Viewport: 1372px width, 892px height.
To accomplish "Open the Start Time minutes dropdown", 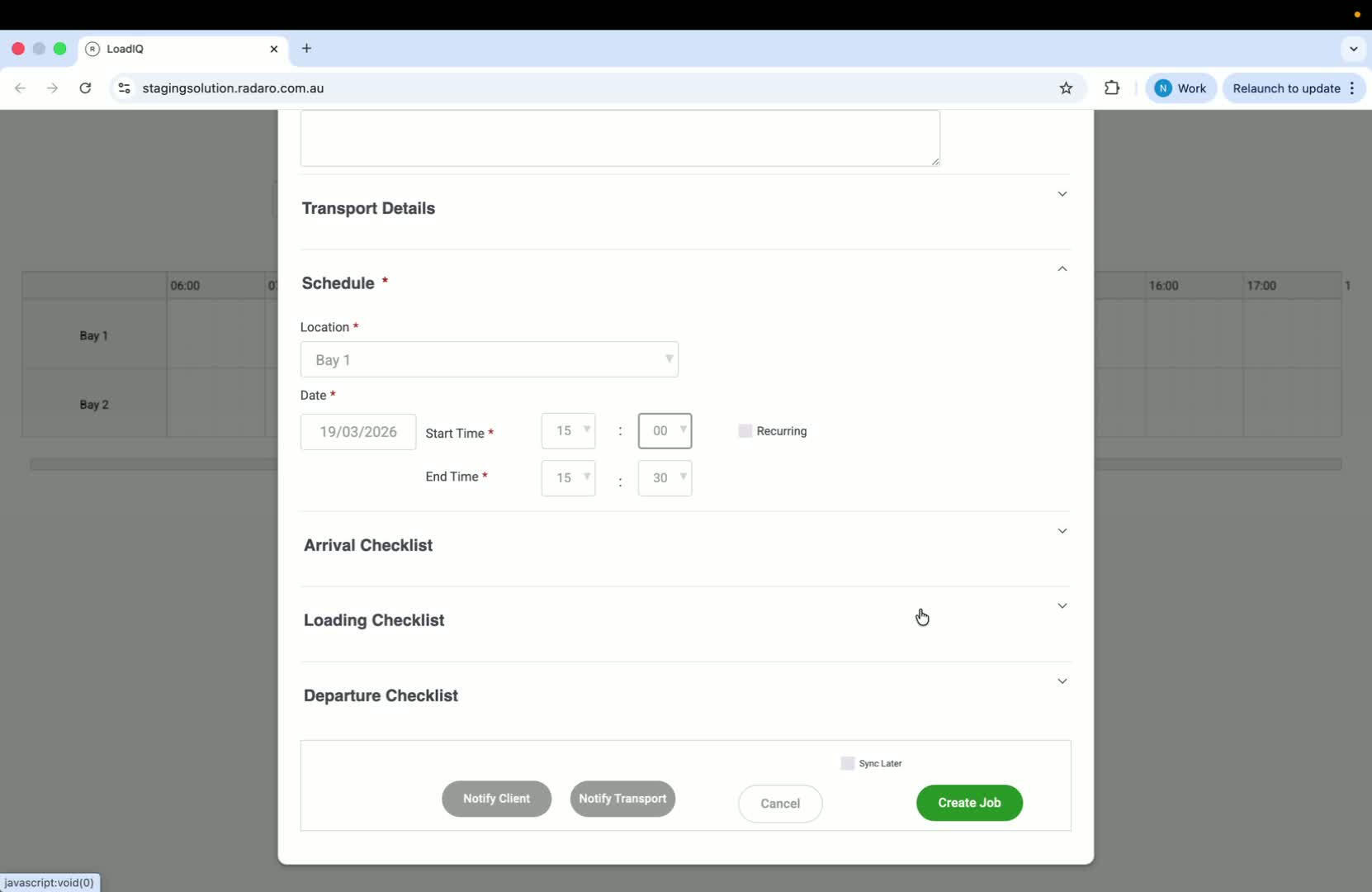I will click(665, 431).
